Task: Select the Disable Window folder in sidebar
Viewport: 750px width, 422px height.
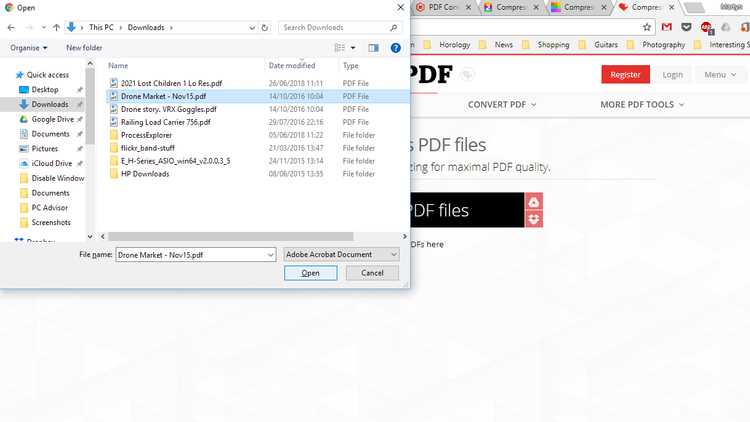Action: 57,178
